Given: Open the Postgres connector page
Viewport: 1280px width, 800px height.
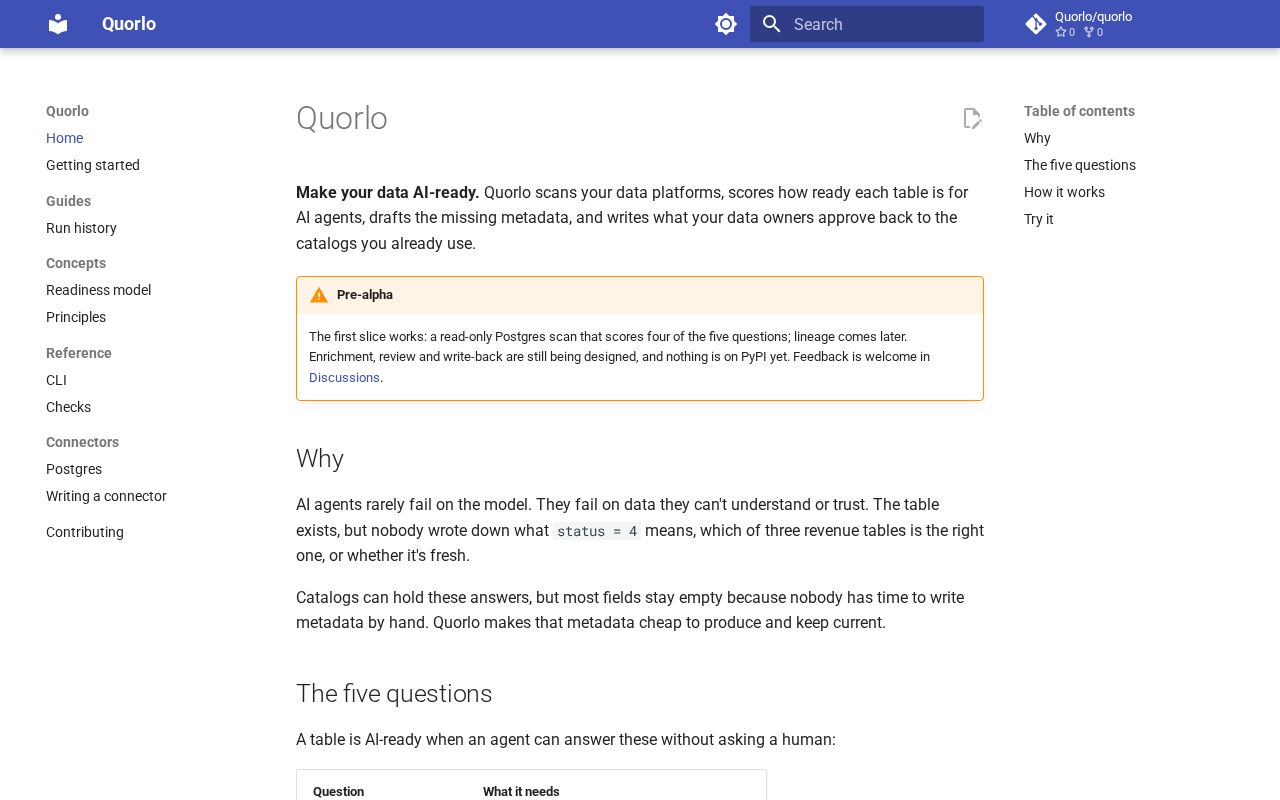Looking at the screenshot, I should (74, 469).
